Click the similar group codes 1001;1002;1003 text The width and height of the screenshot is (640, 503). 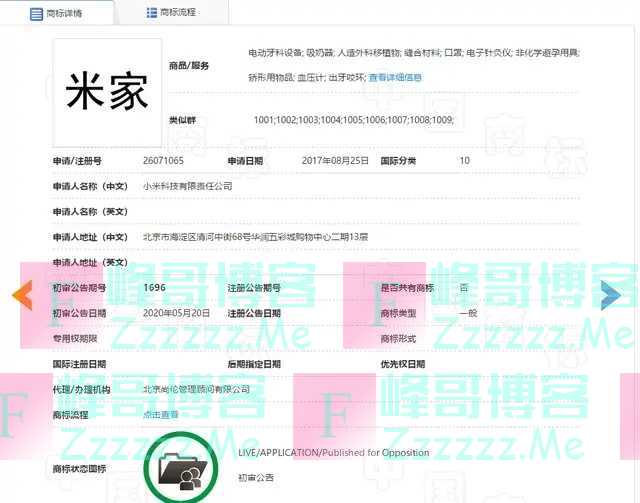[x=353, y=120]
